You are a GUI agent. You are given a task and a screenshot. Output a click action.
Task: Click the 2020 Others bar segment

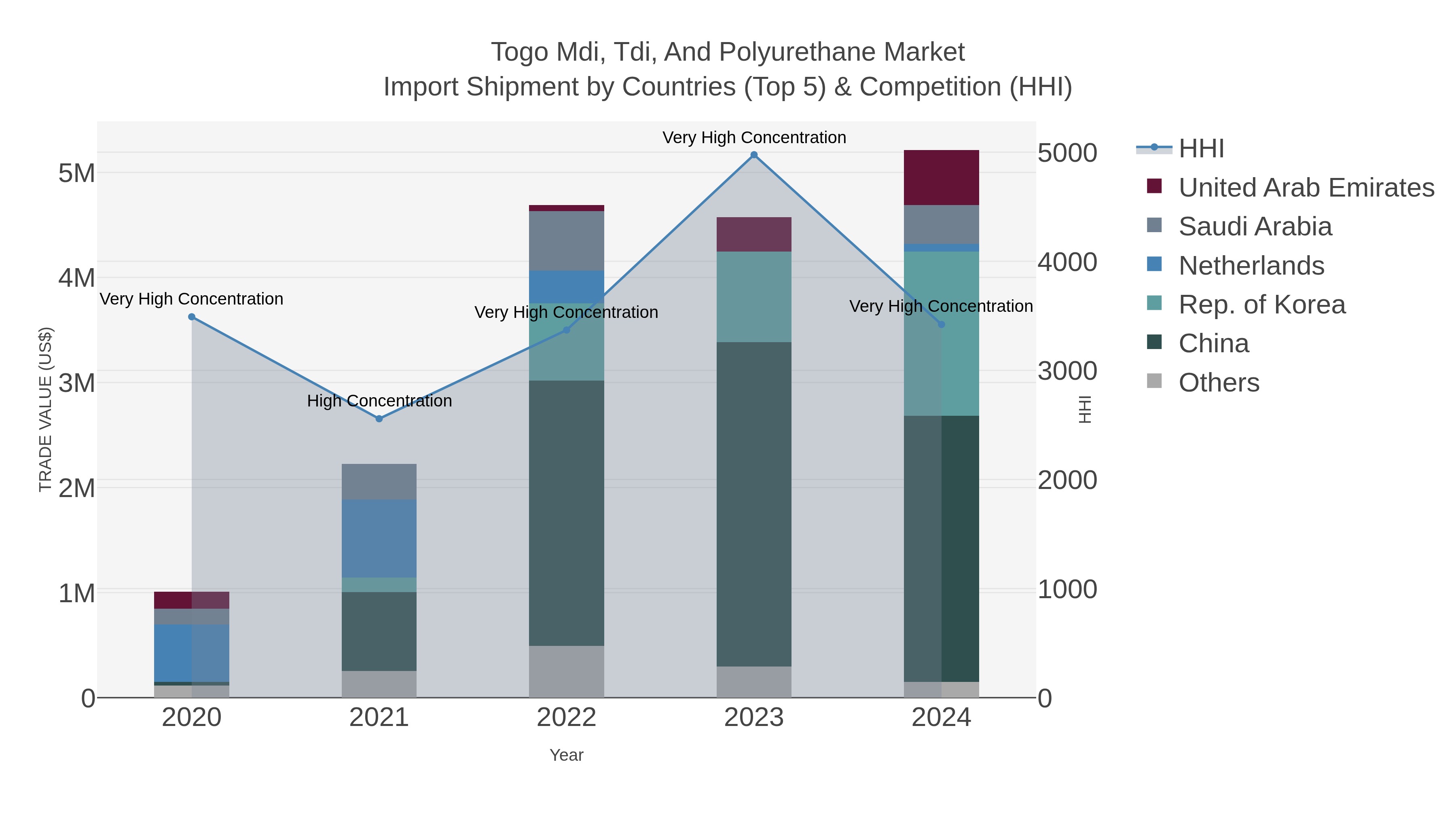192,691
